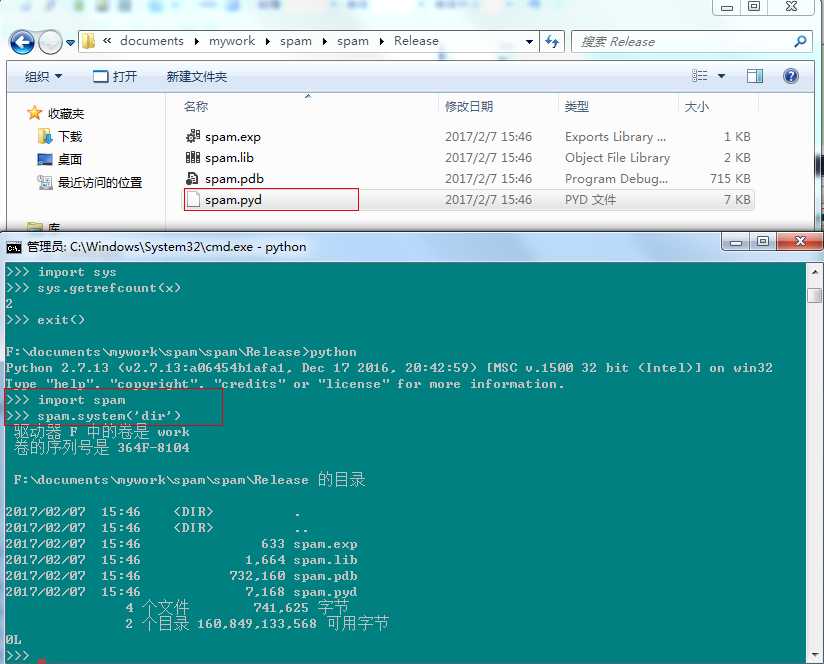Change view using the view icon
This screenshot has height=664, width=824.
(699, 76)
